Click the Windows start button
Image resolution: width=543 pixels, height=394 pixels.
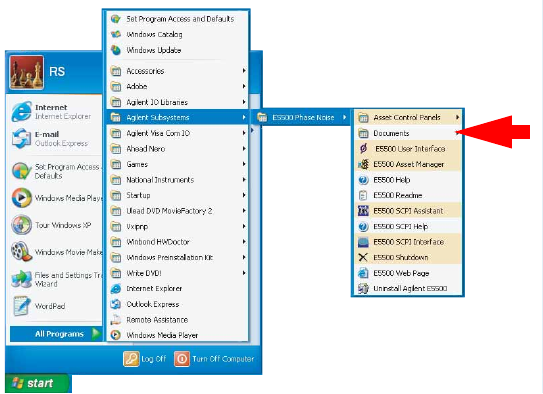[37, 383]
